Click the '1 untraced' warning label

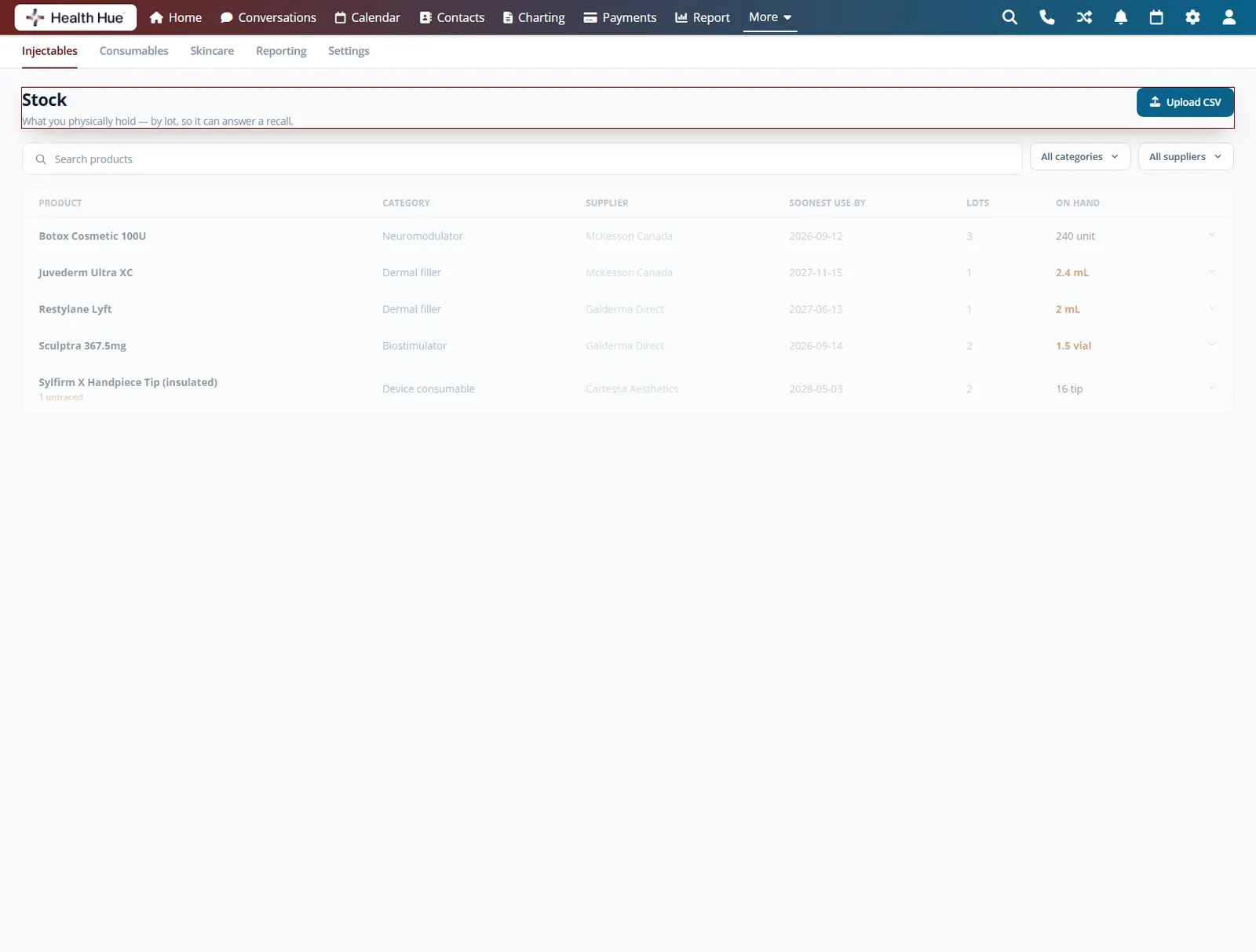click(60, 397)
